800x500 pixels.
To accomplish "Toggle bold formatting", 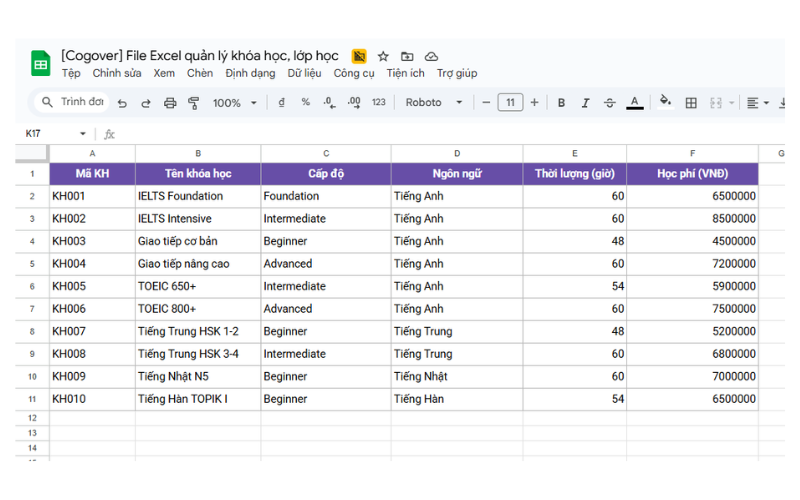I will 561,103.
